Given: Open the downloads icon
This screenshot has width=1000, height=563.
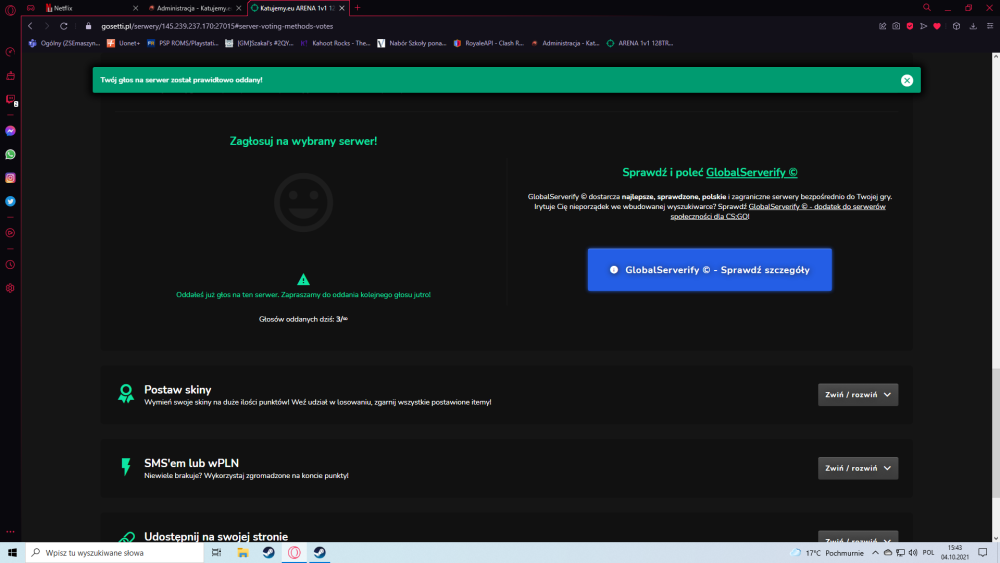Looking at the screenshot, I should coord(973,26).
